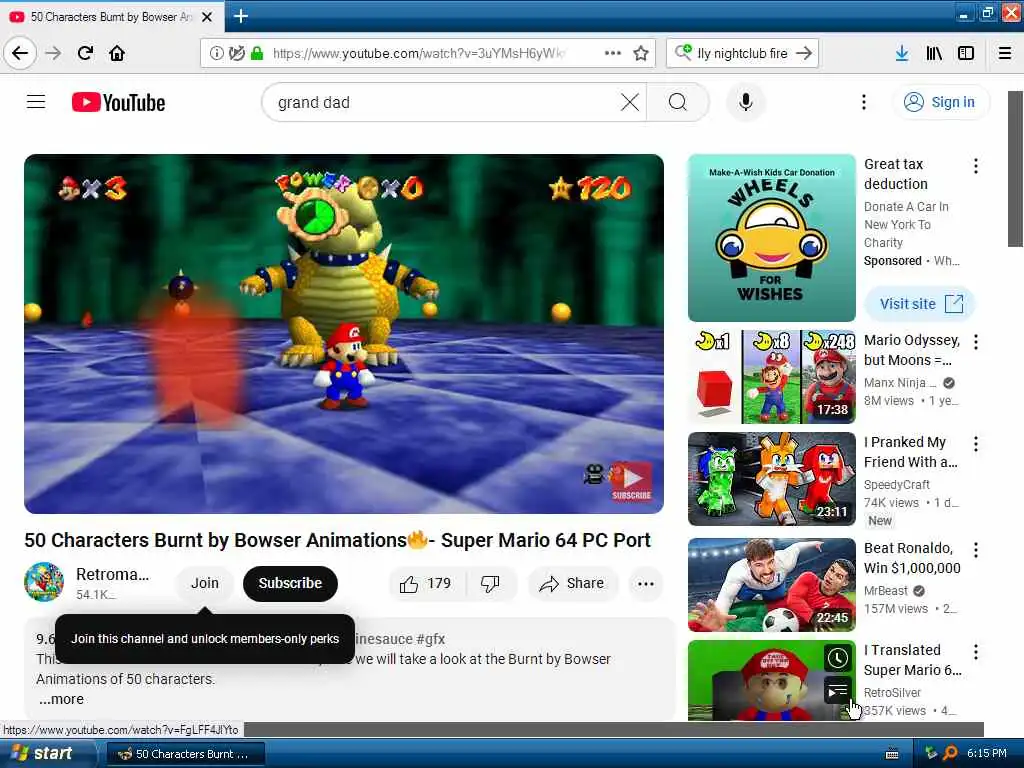Open the Wheels For Wishes ad thumbnail
This screenshot has height=768, width=1024.
pyautogui.click(x=771, y=238)
